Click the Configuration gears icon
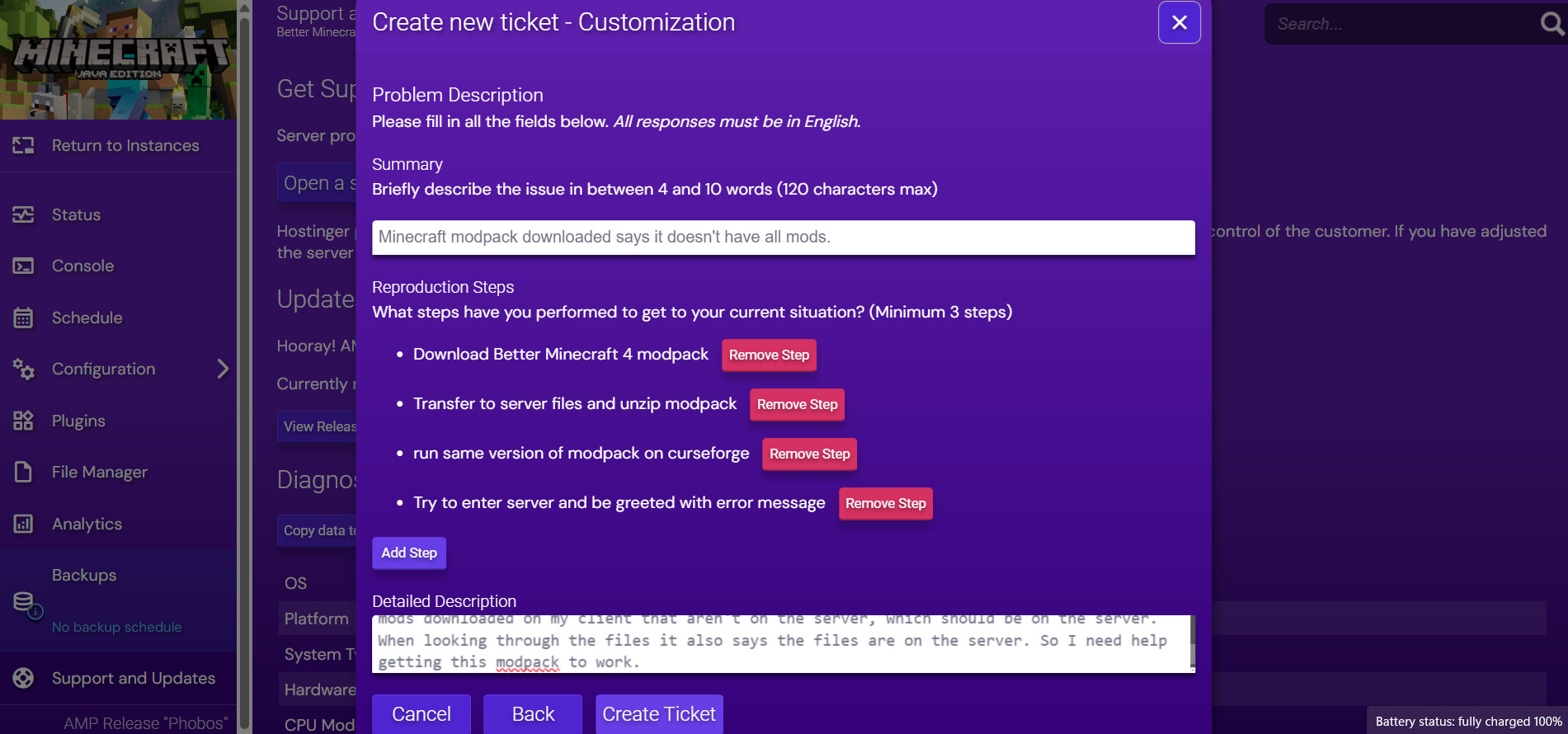Image resolution: width=1568 pixels, height=734 pixels. click(x=23, y=369)
